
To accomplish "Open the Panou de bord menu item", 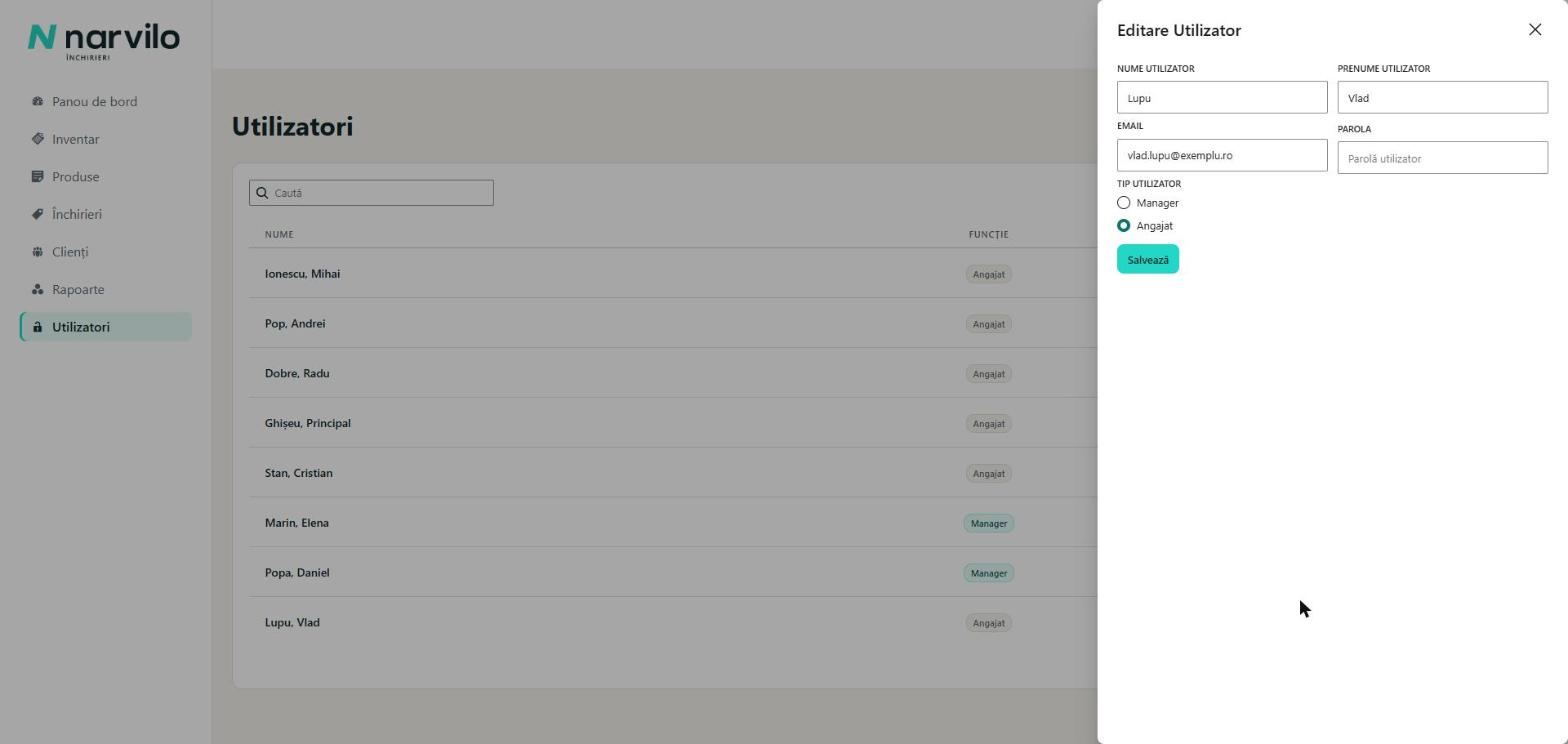I will coord(105,102).
